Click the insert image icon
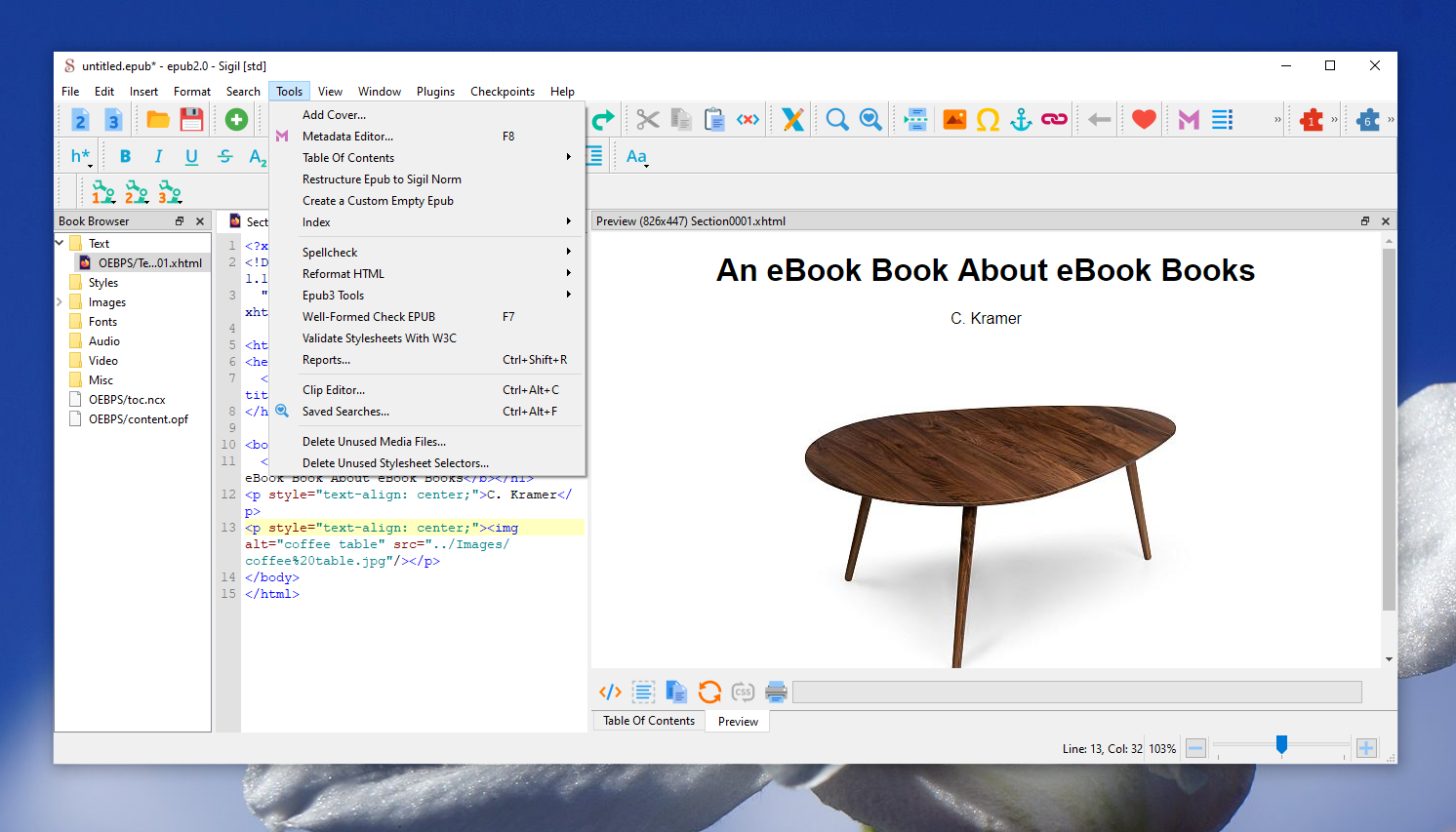1456x832 pixels. [954, 120]
